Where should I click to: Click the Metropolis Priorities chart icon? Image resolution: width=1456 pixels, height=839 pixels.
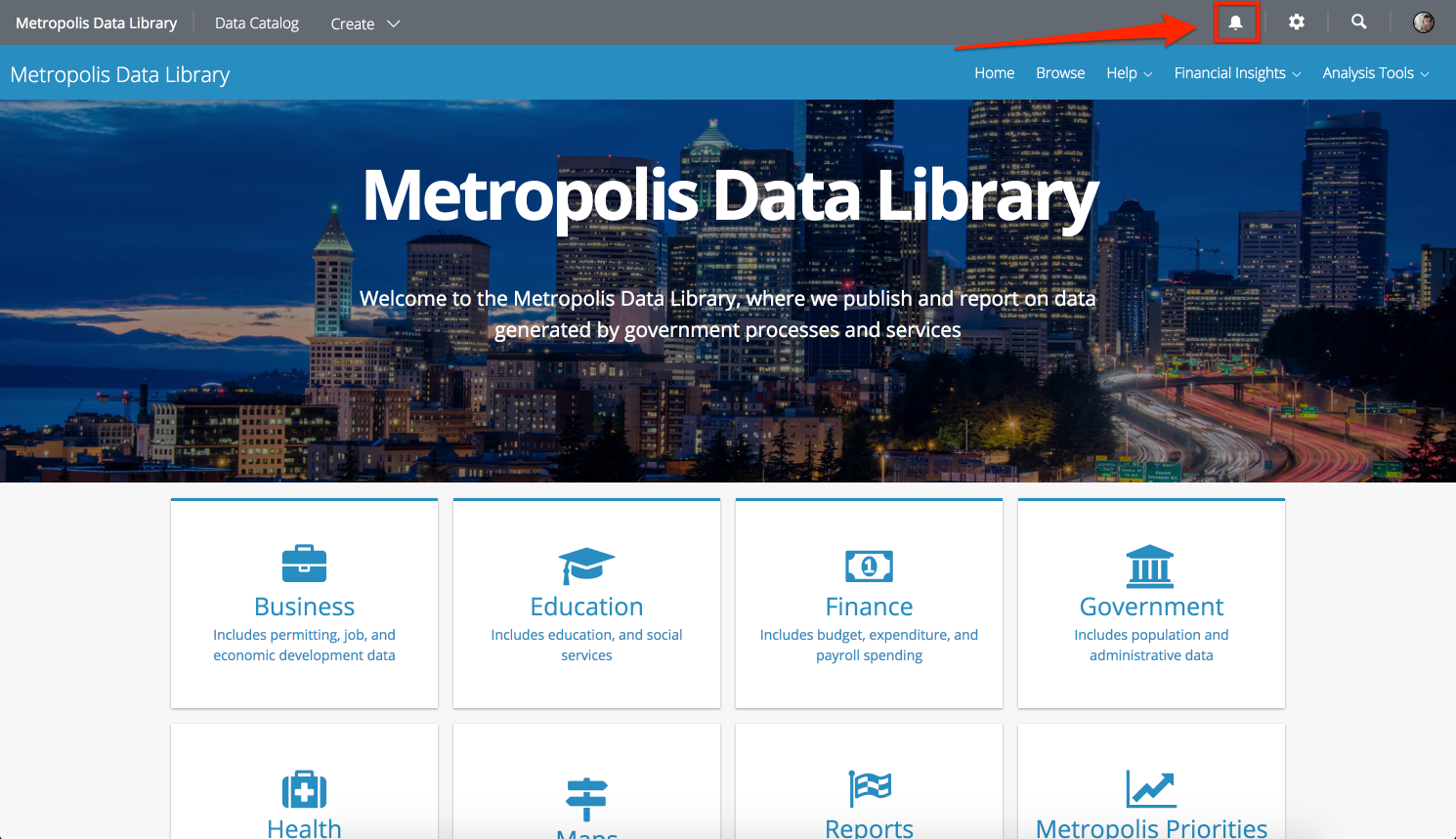tap(1151, 789)
